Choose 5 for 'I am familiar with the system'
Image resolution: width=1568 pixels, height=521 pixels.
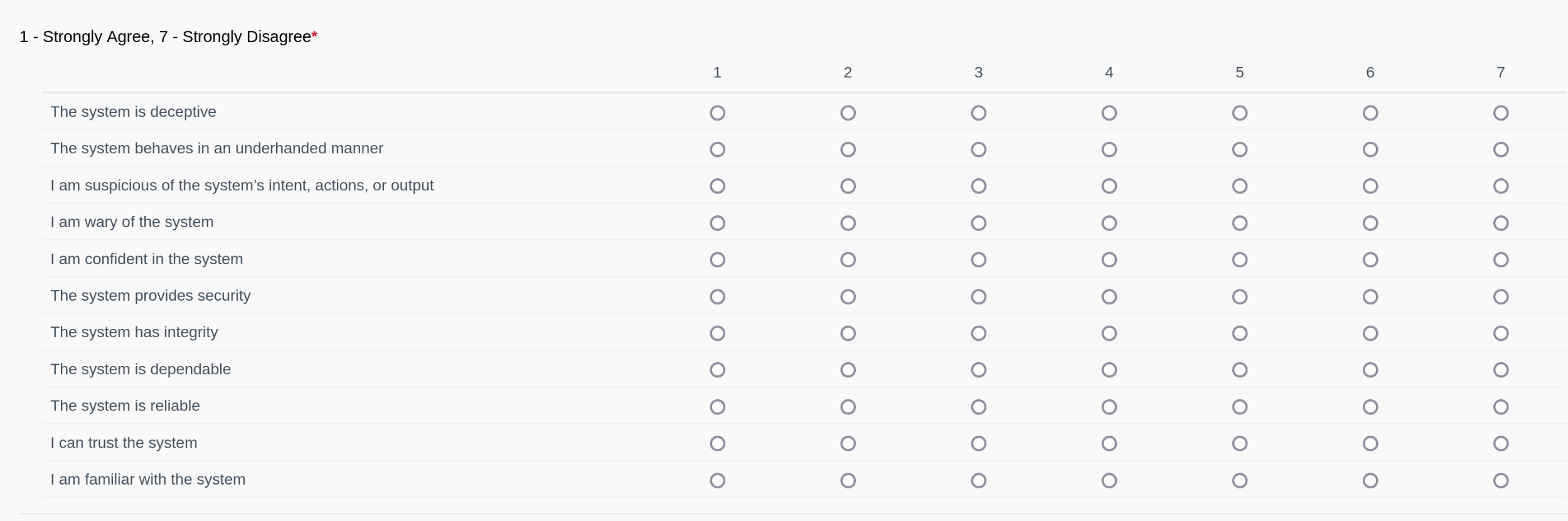tap(1239, 480)
